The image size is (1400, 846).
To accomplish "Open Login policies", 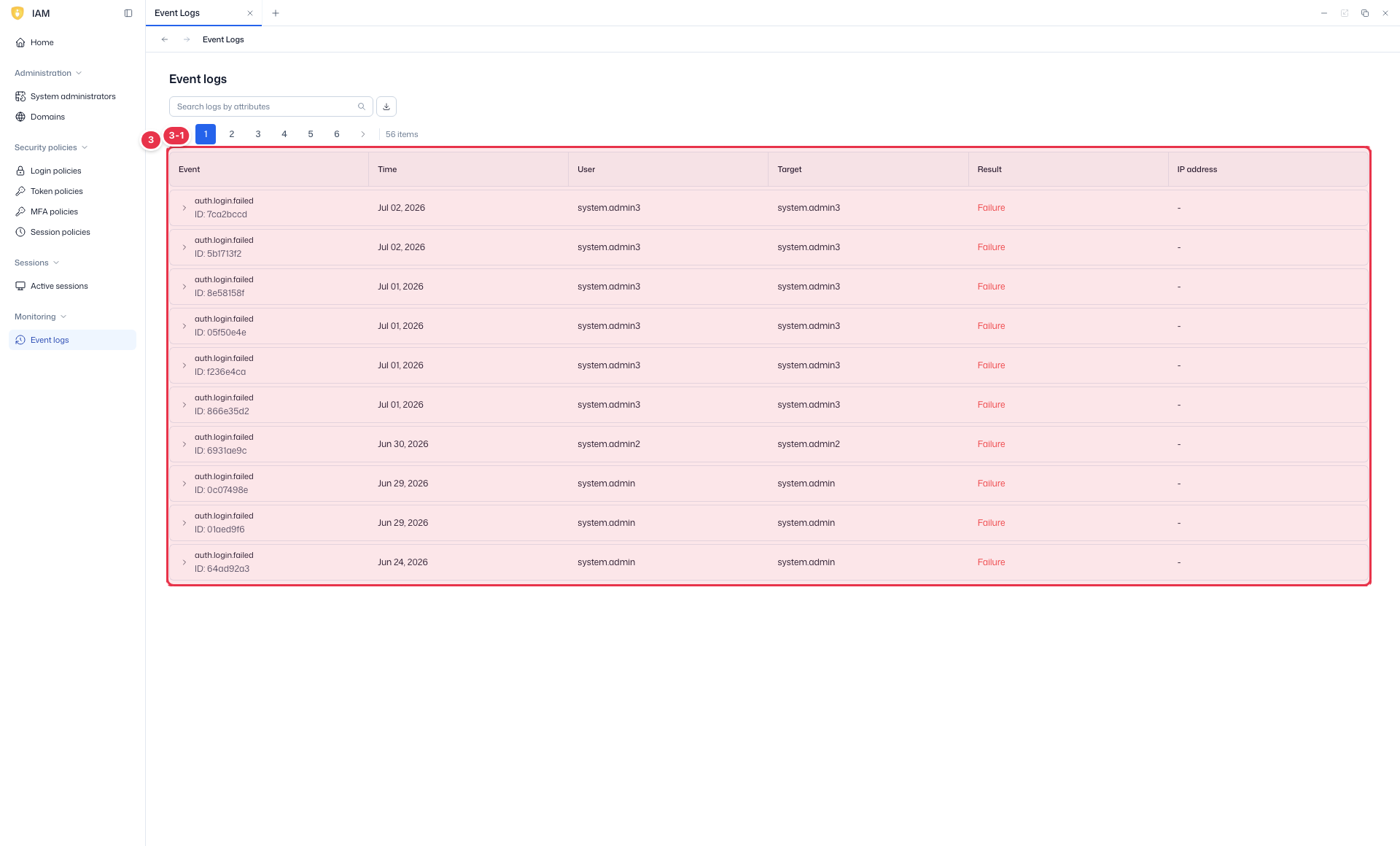I will coord(72,171).
